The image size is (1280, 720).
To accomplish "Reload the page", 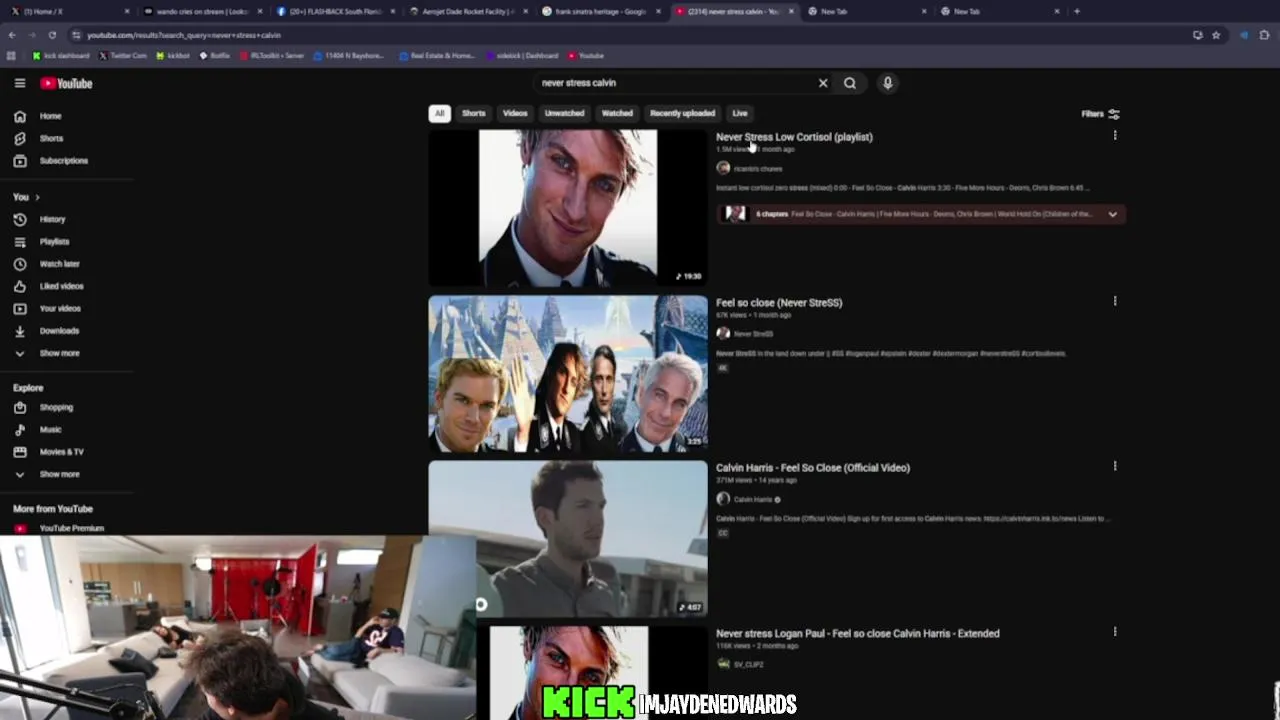I will point(52,35).
